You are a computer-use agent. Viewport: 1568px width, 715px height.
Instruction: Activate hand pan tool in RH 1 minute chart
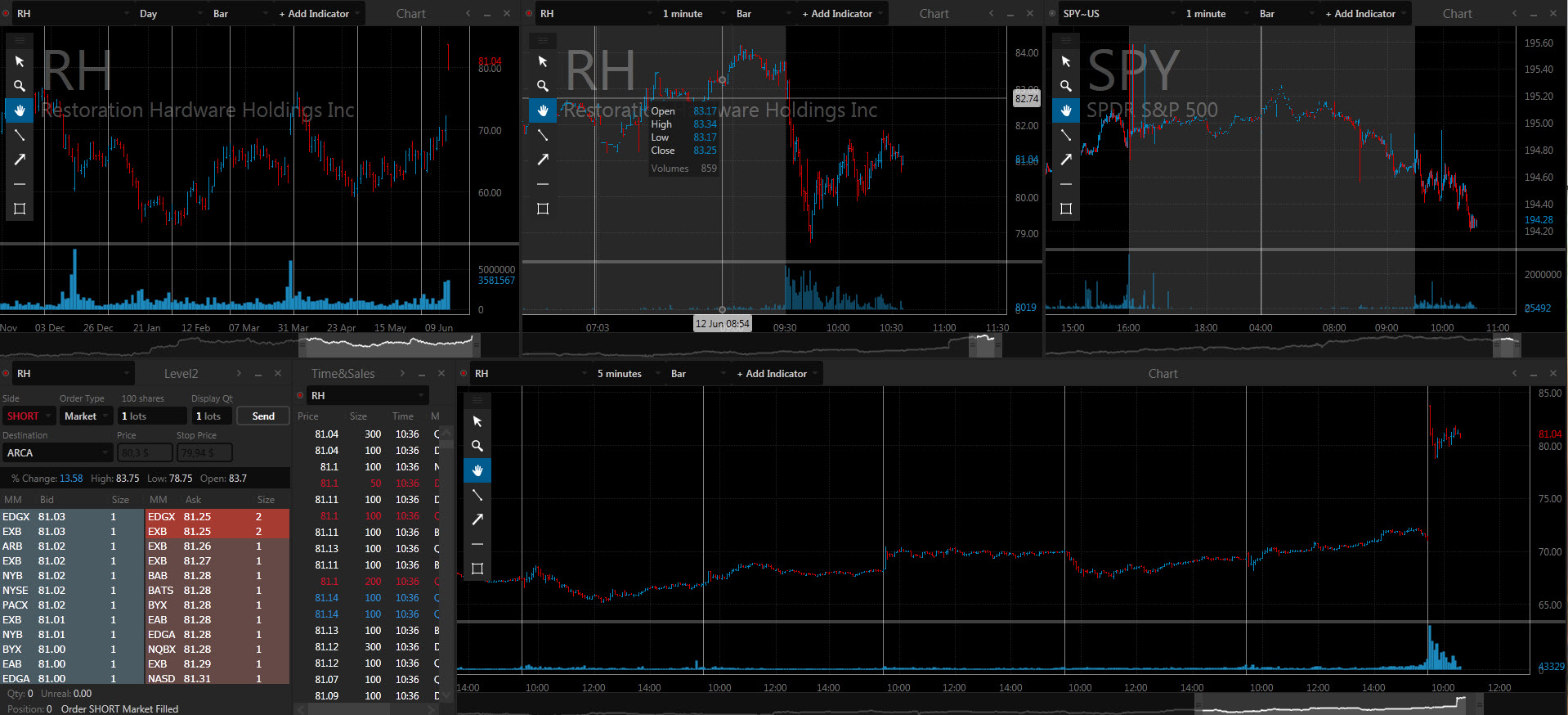click(543, 110)
